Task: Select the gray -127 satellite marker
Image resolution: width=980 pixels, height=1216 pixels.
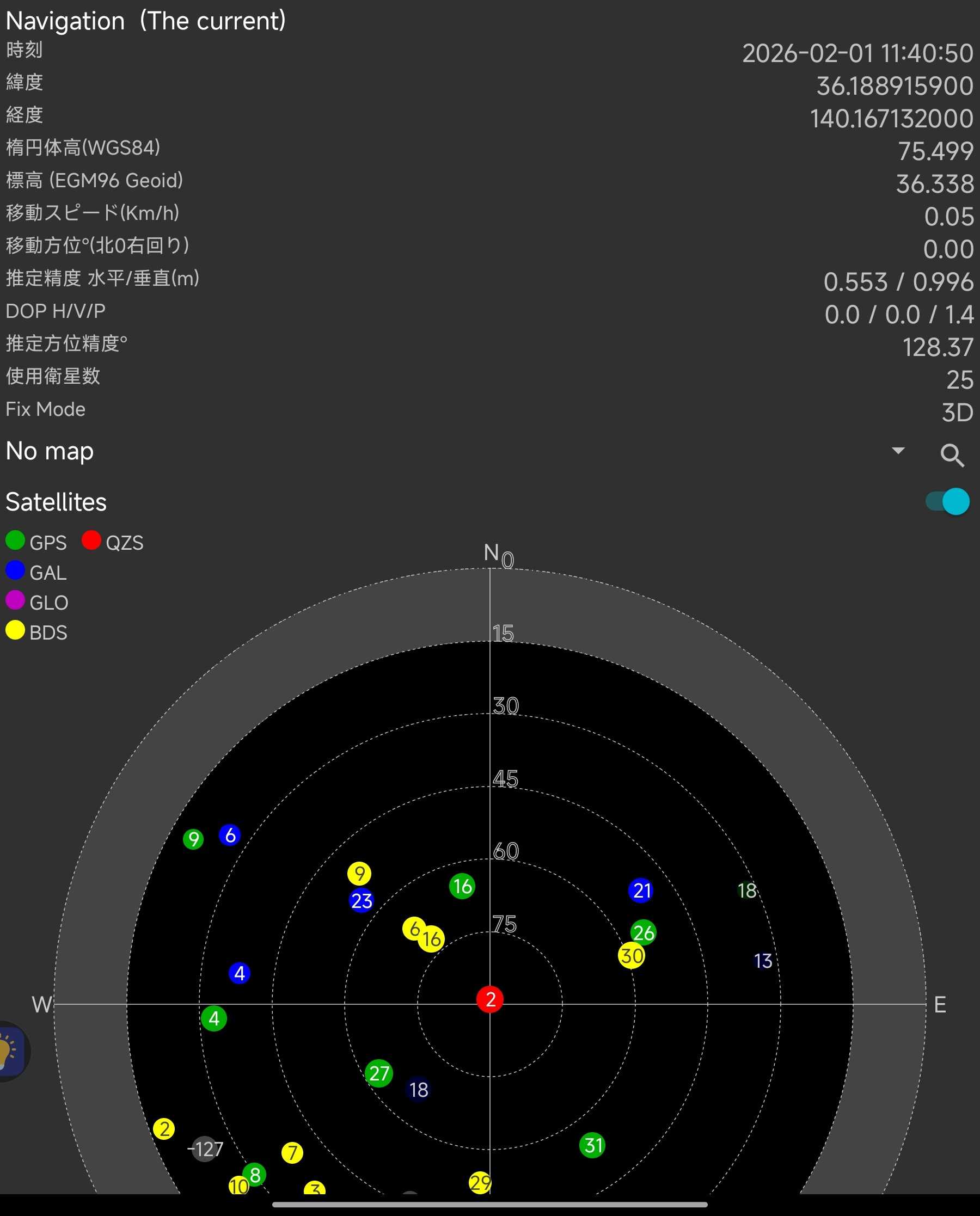Action: tap(204, 1149)
